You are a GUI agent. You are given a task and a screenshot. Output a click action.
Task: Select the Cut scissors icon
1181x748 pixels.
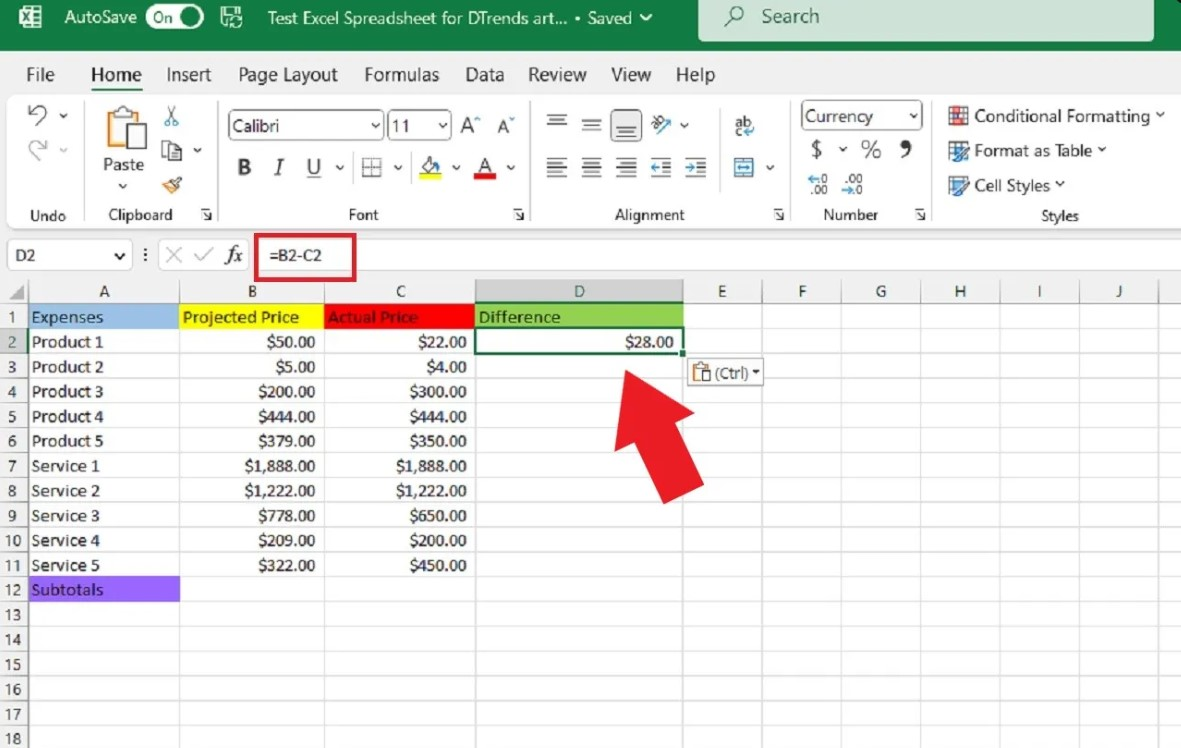(x=172, y=117)
